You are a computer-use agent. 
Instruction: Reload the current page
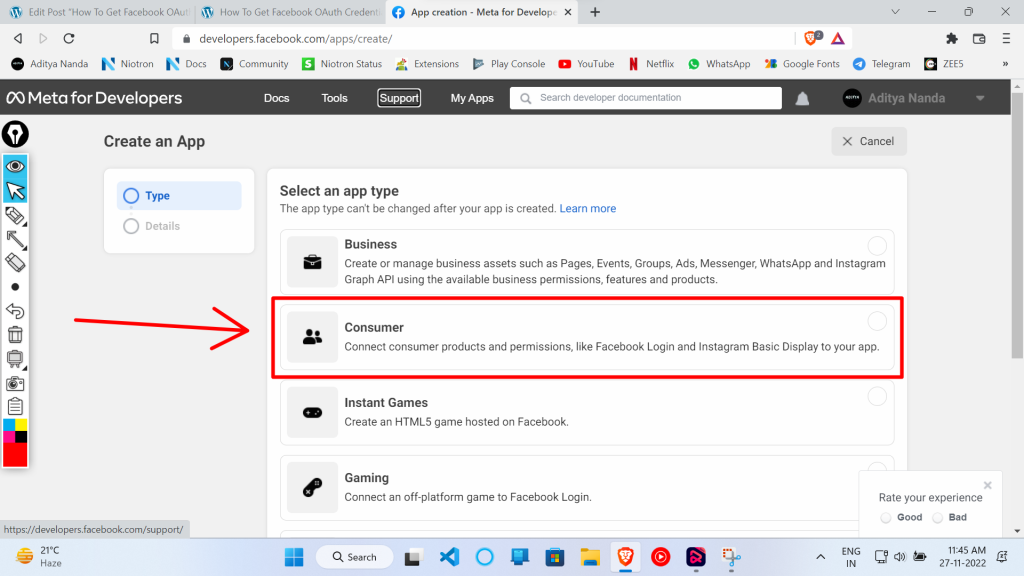click(69, 39)
